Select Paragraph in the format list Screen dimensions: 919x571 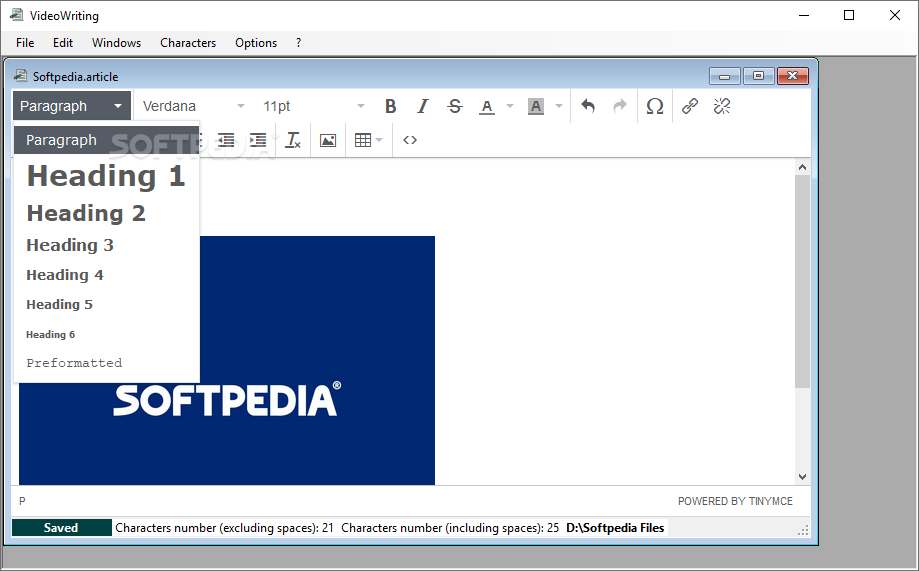point(107,140)
